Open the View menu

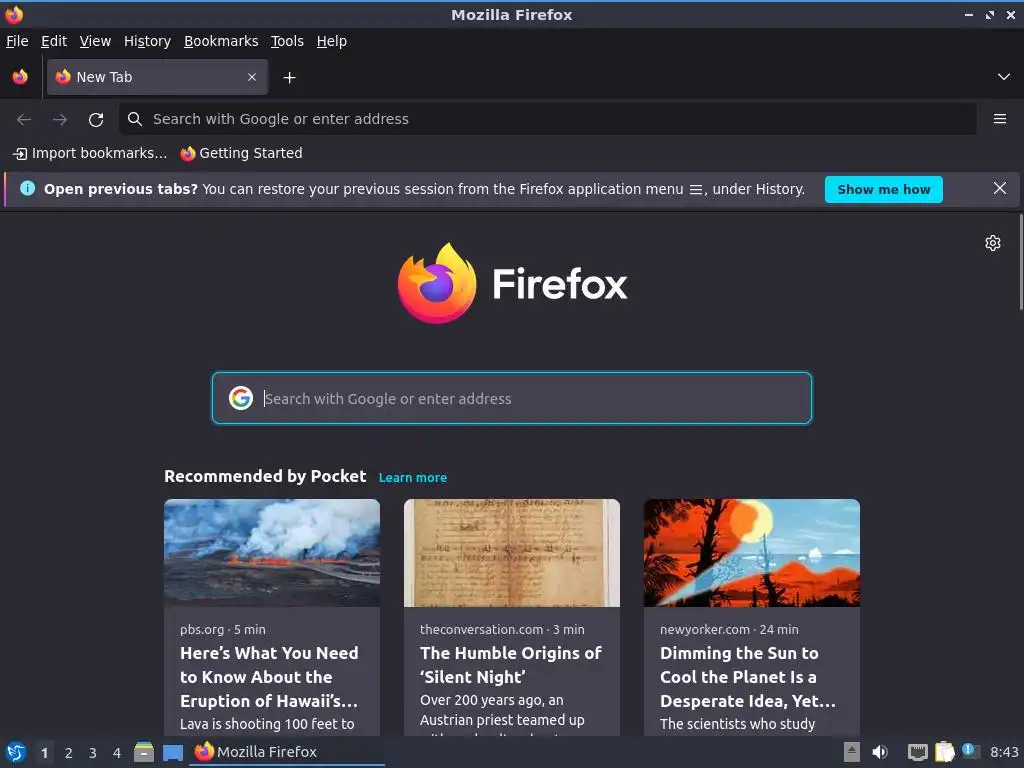95,41
